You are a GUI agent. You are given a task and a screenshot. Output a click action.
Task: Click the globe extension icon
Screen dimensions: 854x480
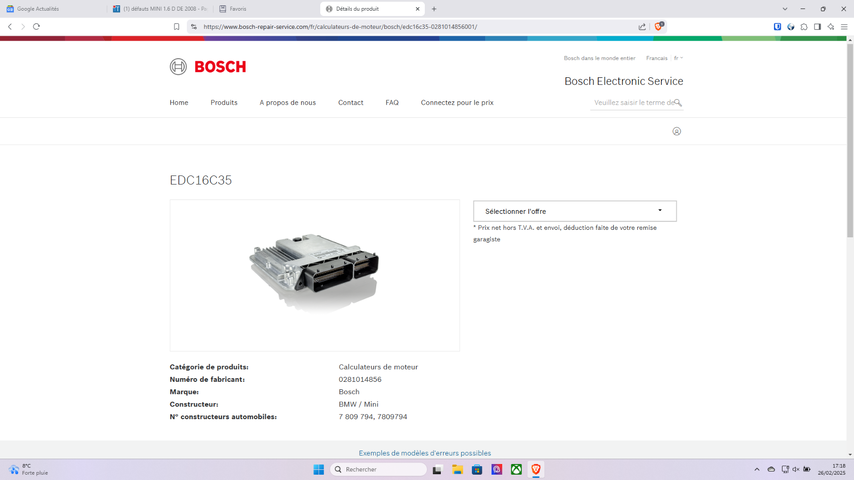coord(791,26)
